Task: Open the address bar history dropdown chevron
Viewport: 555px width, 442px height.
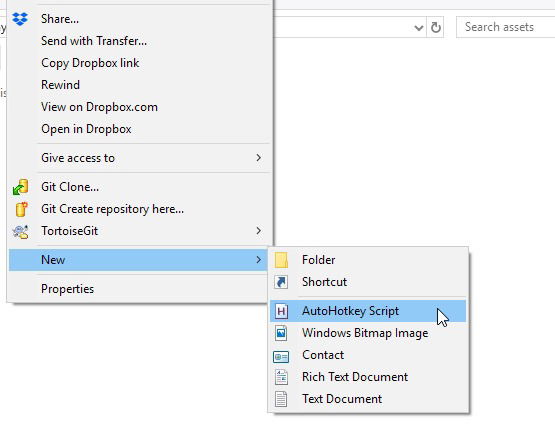Action: (x=419, y=28)
